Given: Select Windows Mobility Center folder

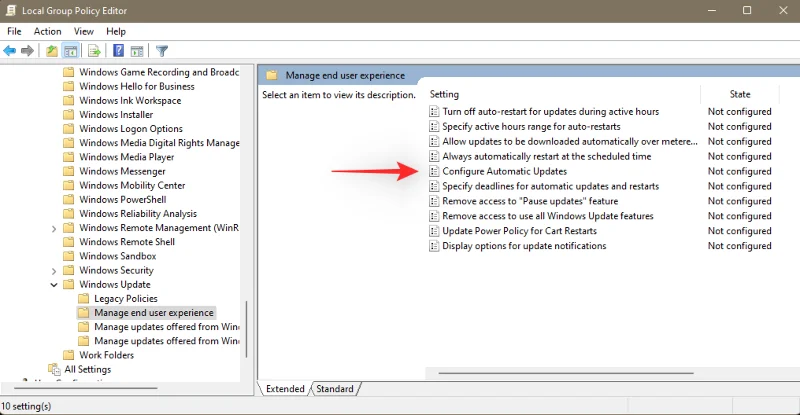Looking at the screenshot, I should pyautogui.click(x=132, y=185).
